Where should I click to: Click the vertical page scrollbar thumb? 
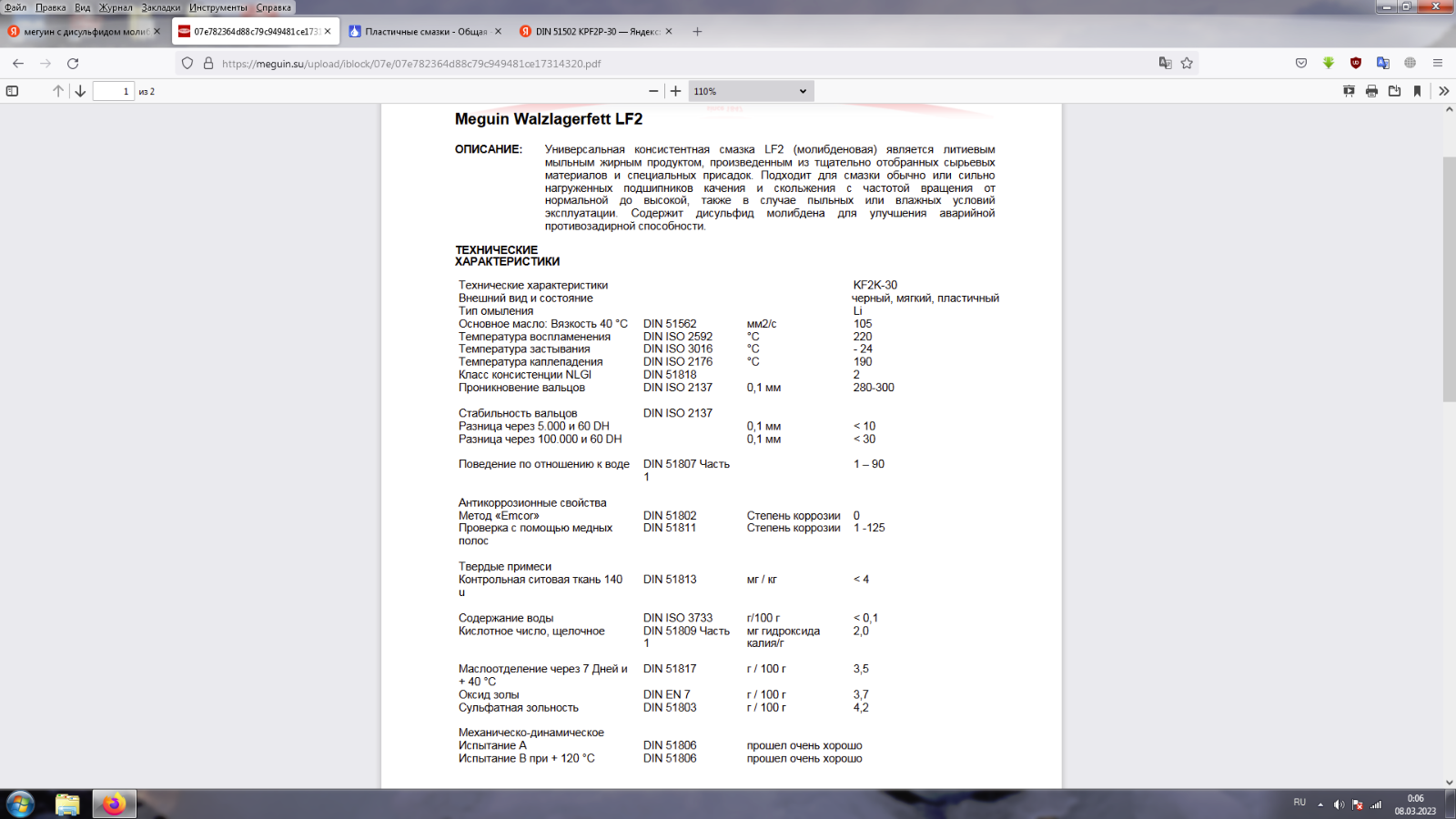coord(1449,279)
